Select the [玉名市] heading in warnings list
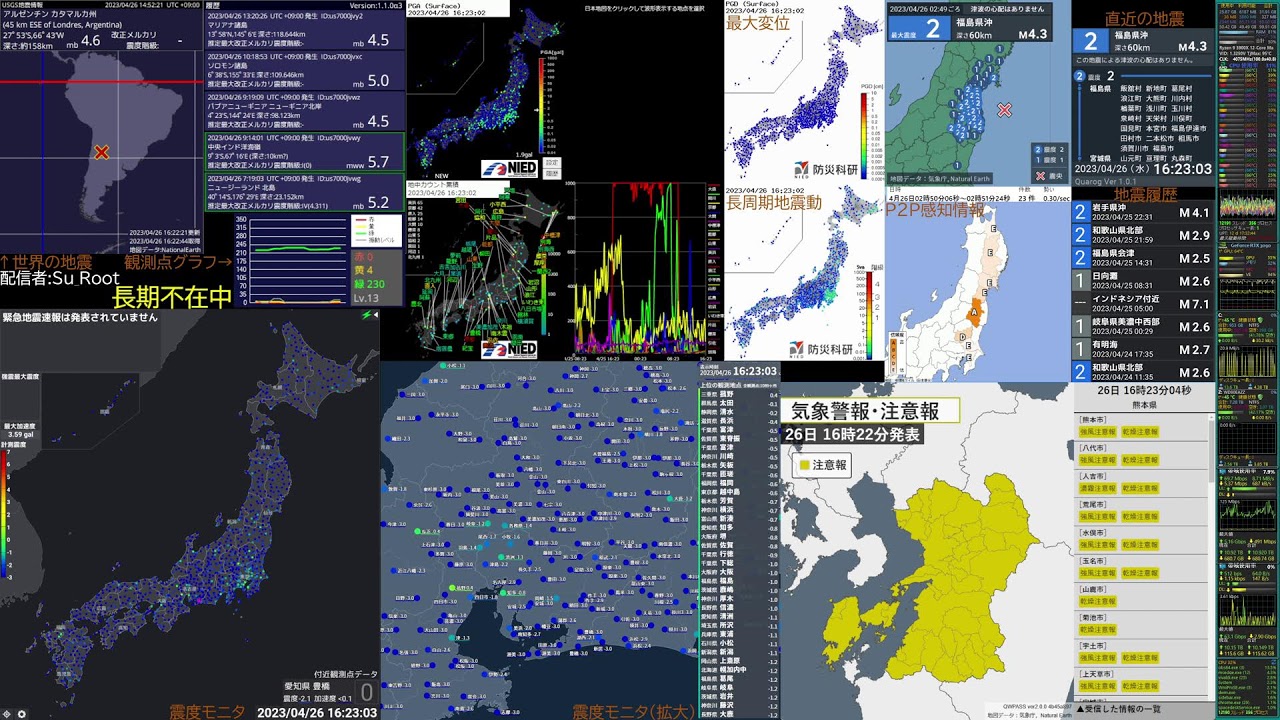1280x720 pixels. point(1093,561)
